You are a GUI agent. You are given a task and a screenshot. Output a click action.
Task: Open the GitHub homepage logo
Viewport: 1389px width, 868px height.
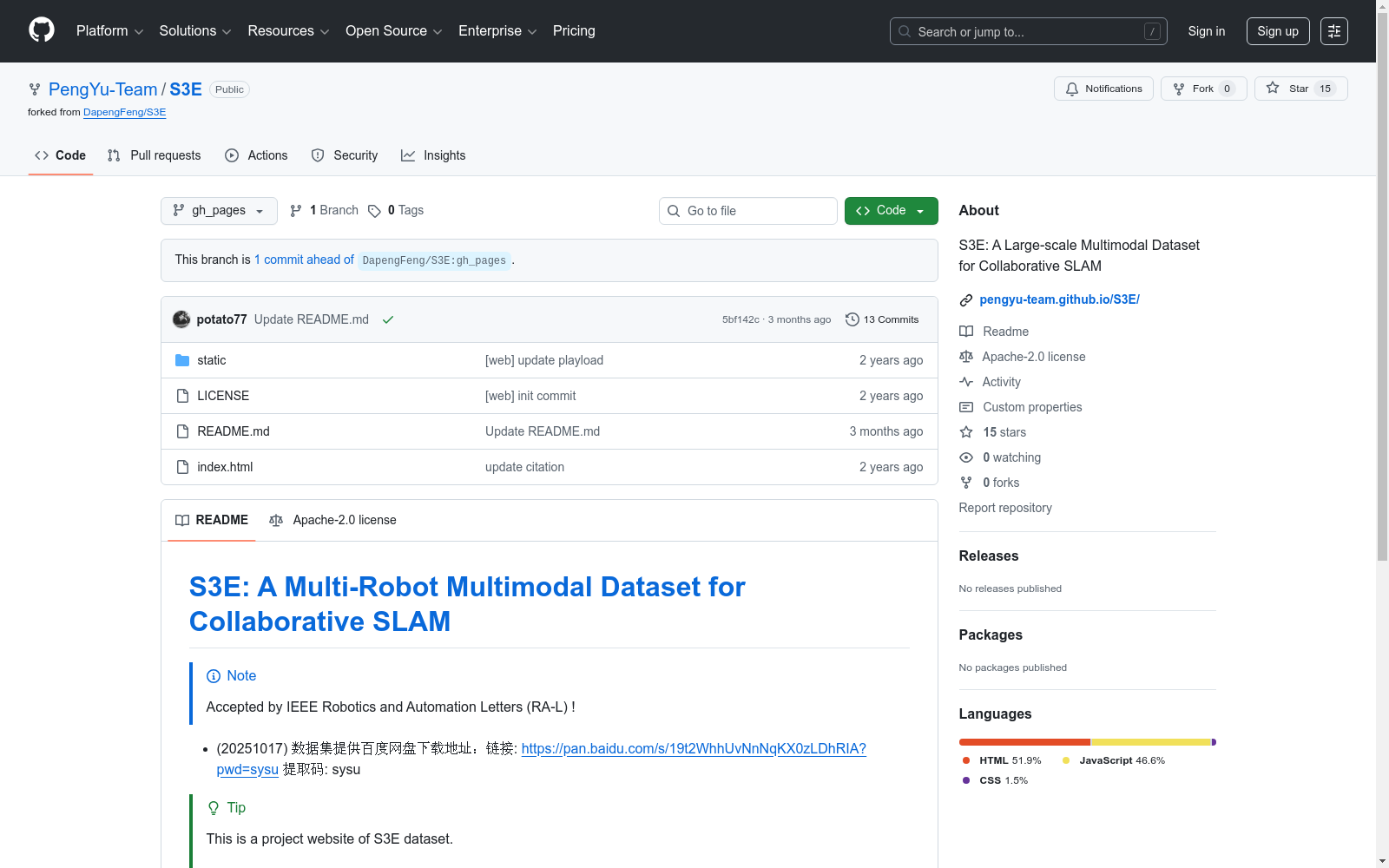tap(42, 30)
